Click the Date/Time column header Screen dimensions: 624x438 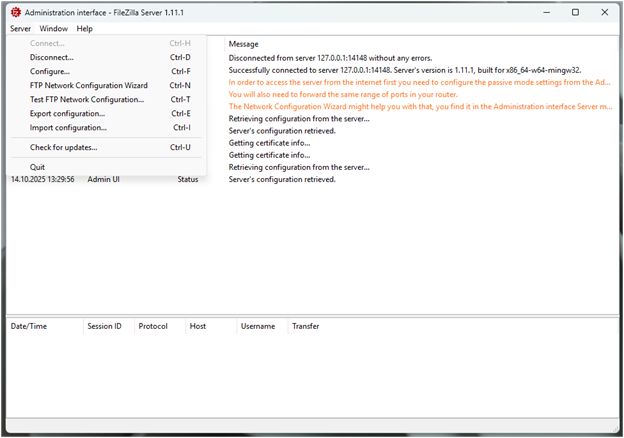point(28,326)
